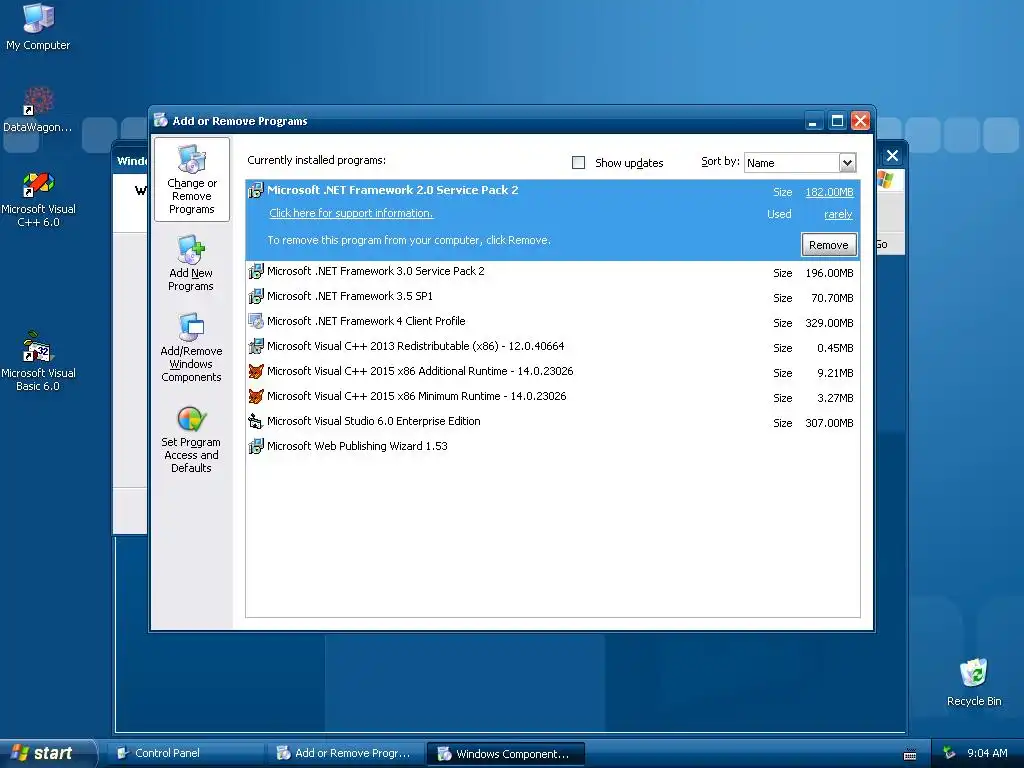The image size is (1024, 768).
Task: Select Microsoft .NET Framework 4 Client Profile
Action: (552, 321)
